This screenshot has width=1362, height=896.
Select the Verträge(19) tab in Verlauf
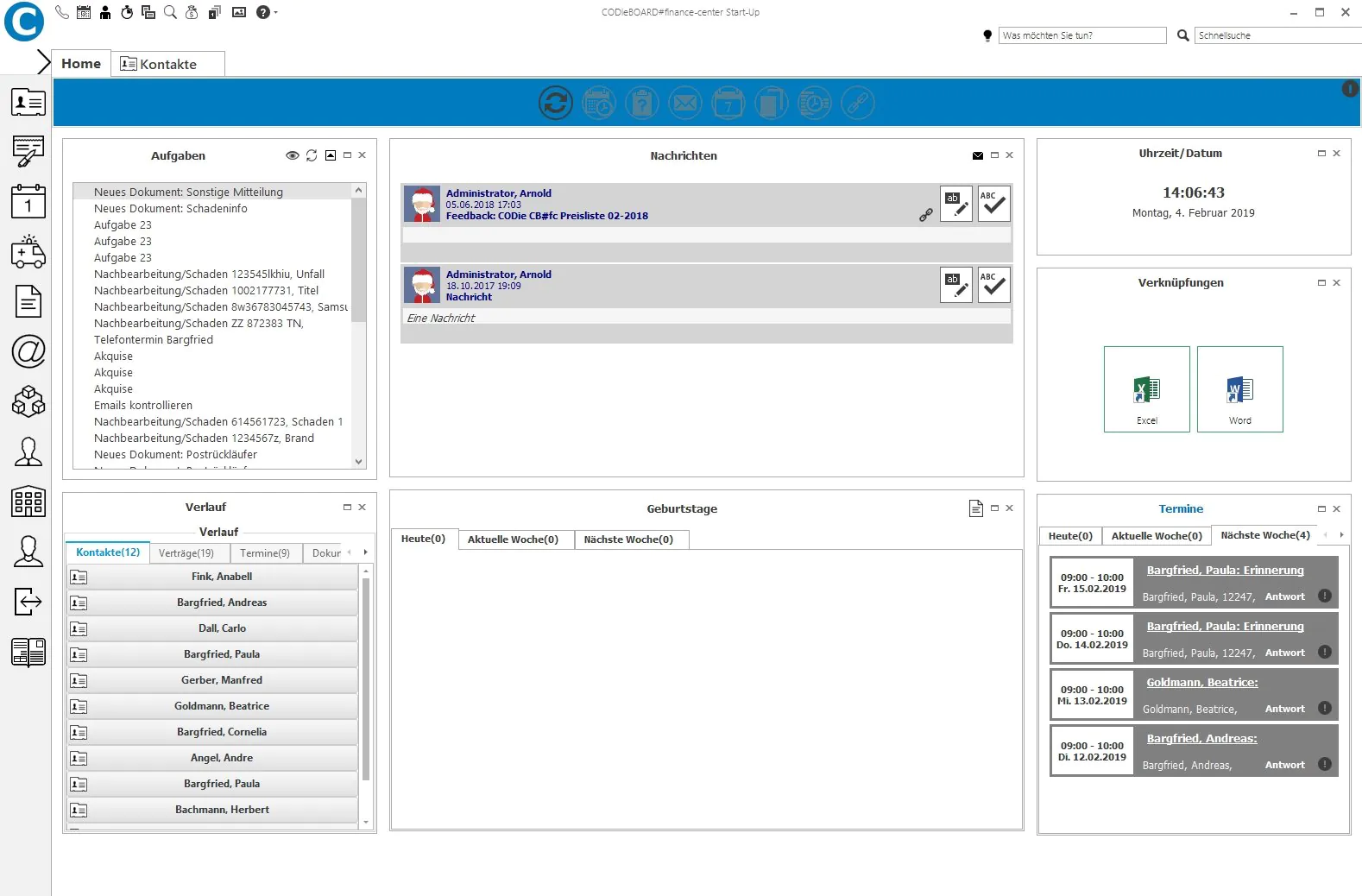coord(186,553)
